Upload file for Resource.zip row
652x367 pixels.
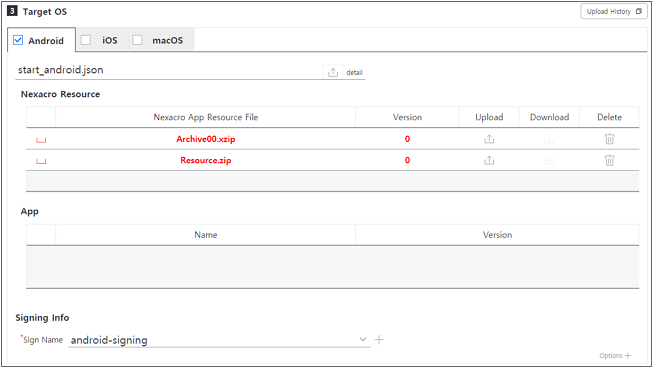pyautogui.click(x=489, y=160)
